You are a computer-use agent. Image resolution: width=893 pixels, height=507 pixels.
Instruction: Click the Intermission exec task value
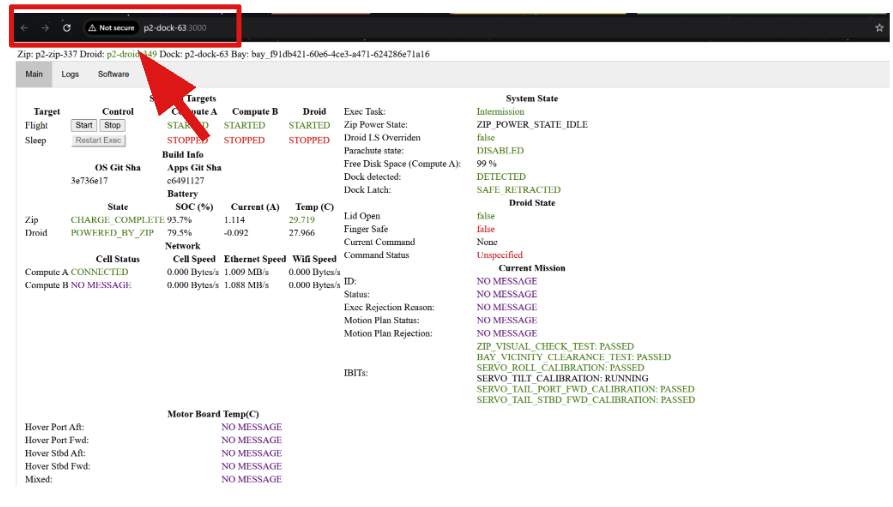click(x=500, y=112)
